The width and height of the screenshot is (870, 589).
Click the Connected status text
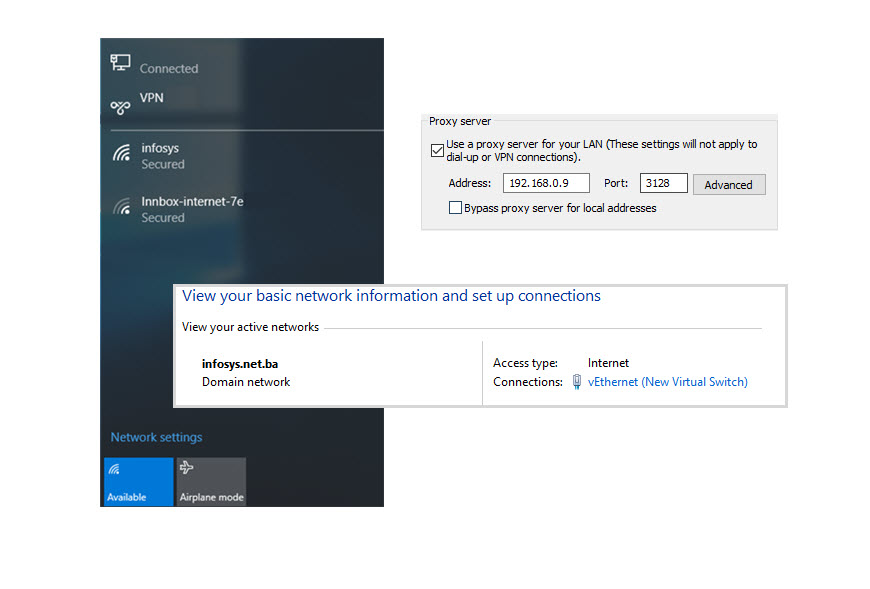pos(169,68)
